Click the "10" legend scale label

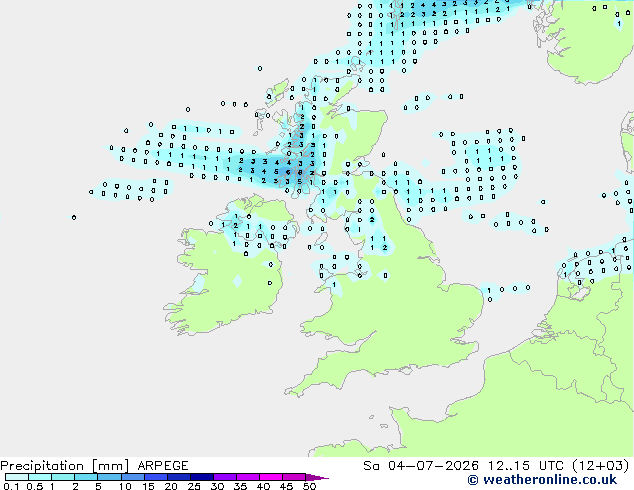click(x=125, y=486)
